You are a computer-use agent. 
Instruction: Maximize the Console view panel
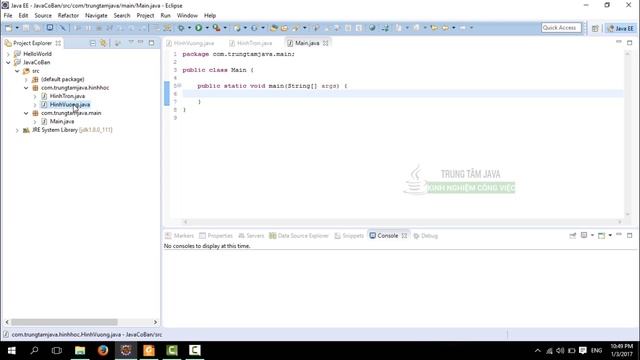(x=629, y=236)
